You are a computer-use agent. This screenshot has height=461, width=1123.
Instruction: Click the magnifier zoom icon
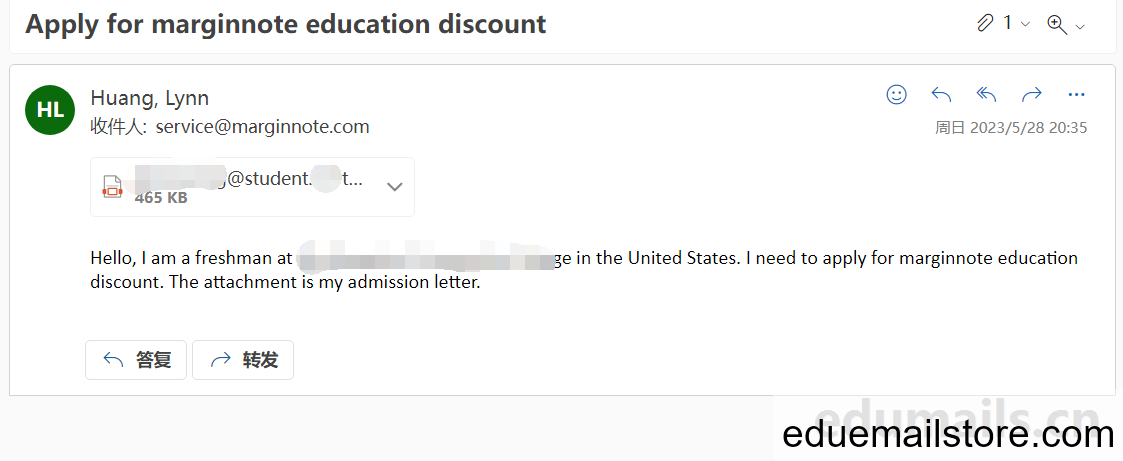tap(1056, 24)
